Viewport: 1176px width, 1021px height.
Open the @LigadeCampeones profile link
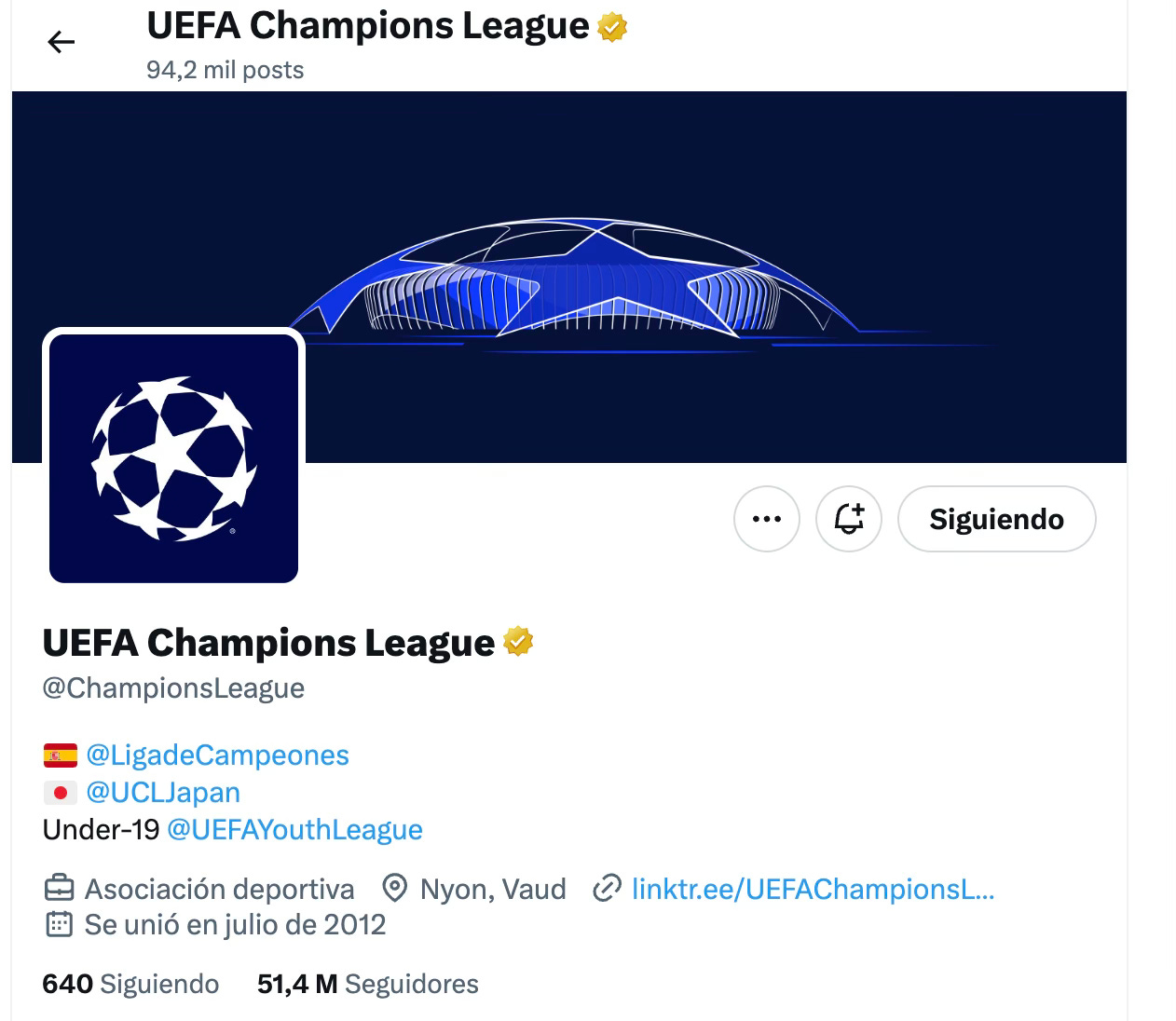point(217,755)
